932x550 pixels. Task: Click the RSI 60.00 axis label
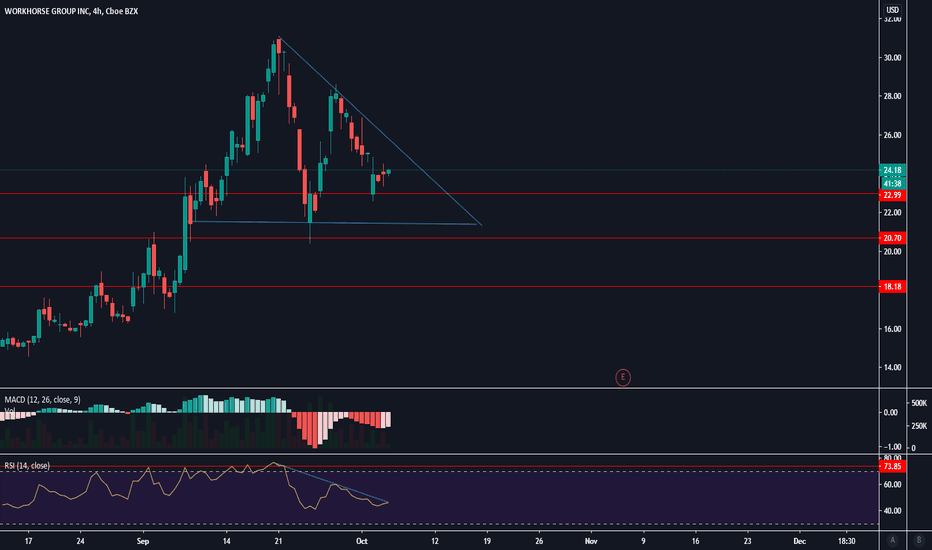pos(892,485)
